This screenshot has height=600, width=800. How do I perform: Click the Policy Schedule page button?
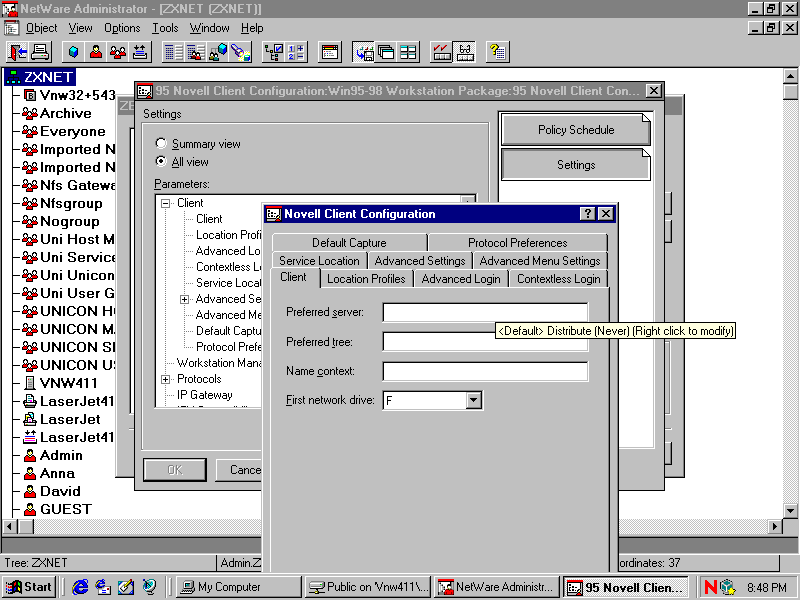[x=576, y=130]
